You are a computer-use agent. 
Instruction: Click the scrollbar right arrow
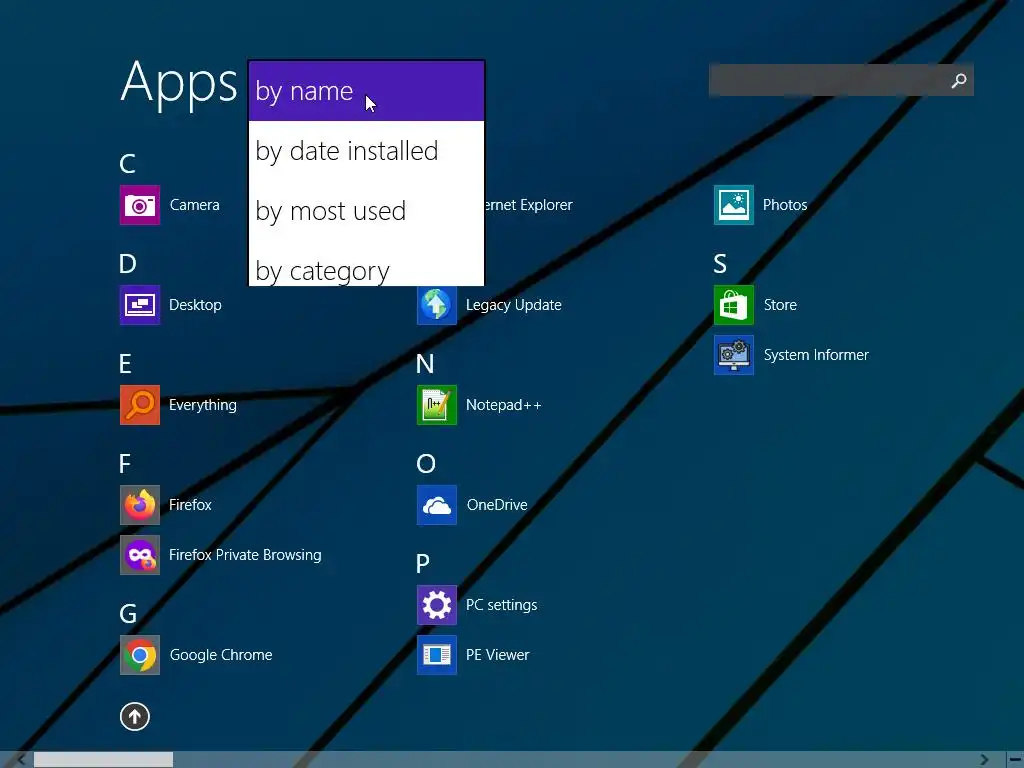984,760
